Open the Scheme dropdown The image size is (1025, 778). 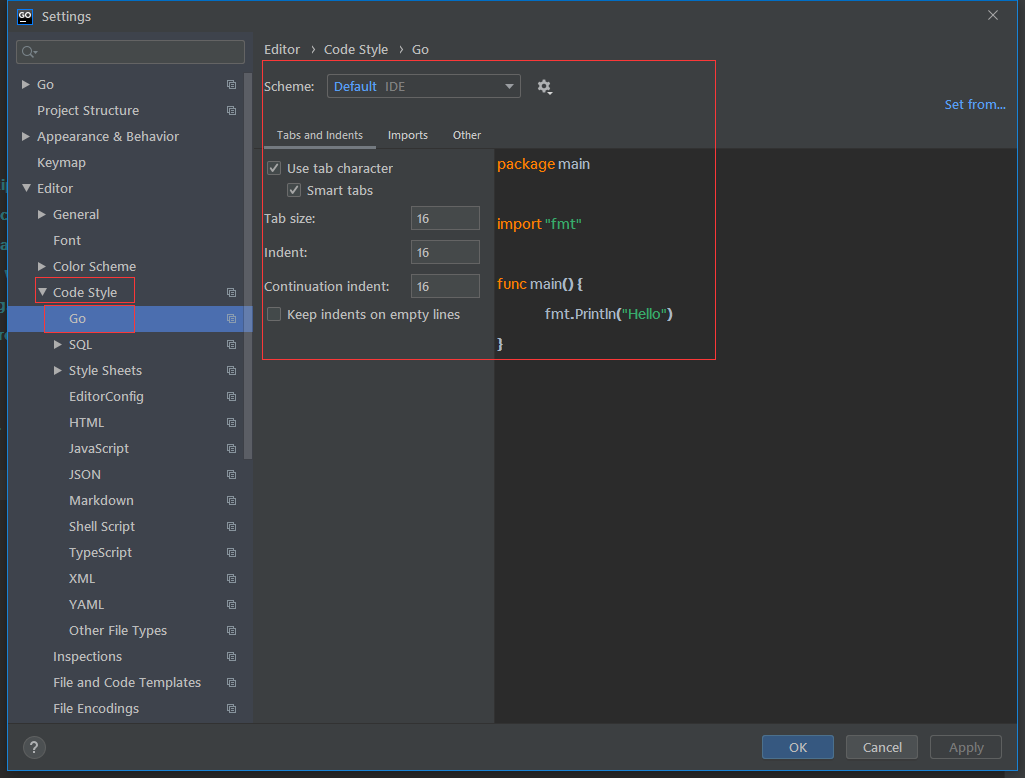coord(423,87)
